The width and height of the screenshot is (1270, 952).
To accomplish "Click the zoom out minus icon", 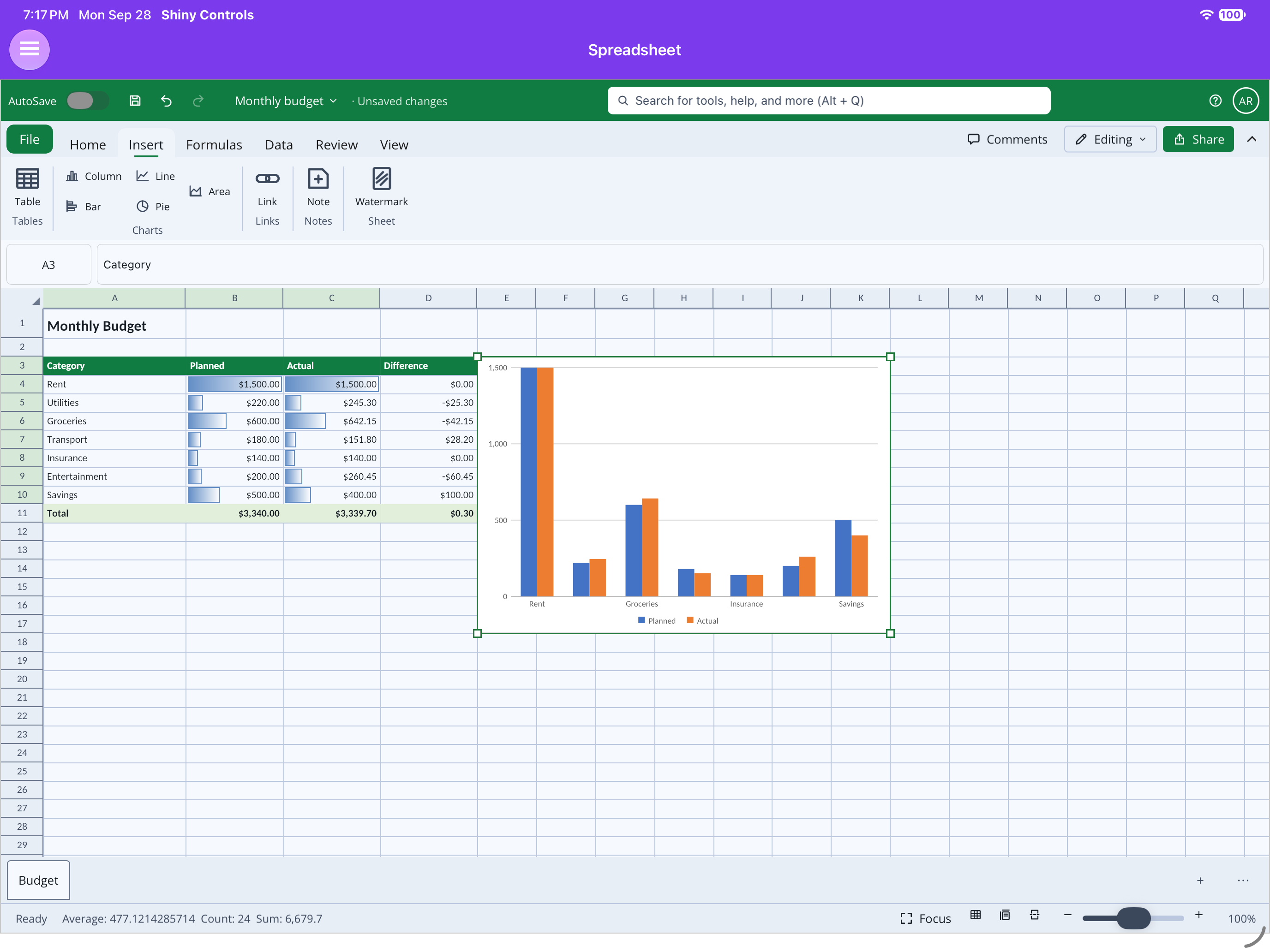I will 1067,915.
